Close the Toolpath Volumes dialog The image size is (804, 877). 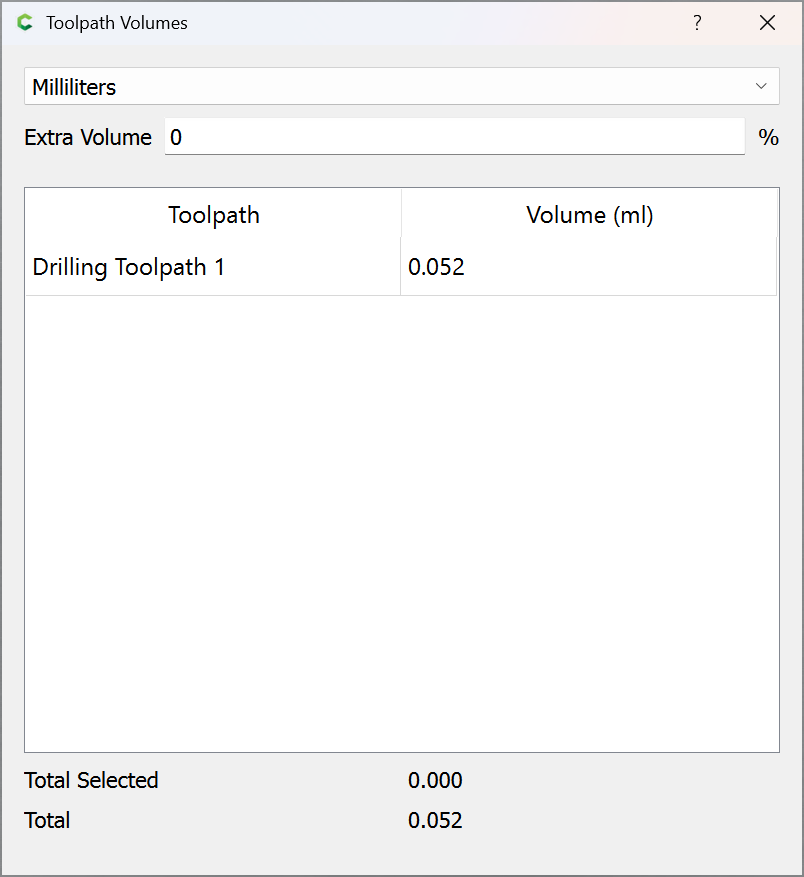pyautogui.click(x=767, y=23)
